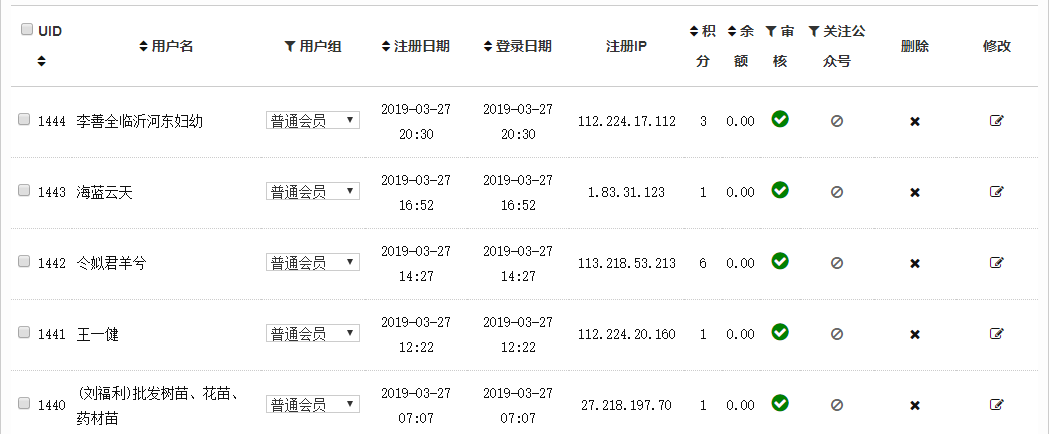Open the 普通会员 dropdown for user 1443

[312, 192]
